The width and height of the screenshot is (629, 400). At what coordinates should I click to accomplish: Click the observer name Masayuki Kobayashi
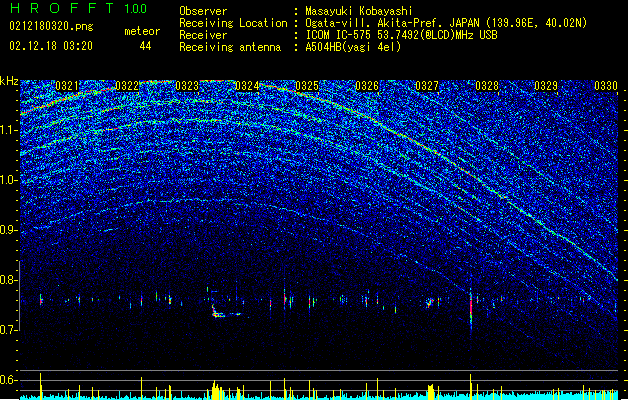(359, 11)
